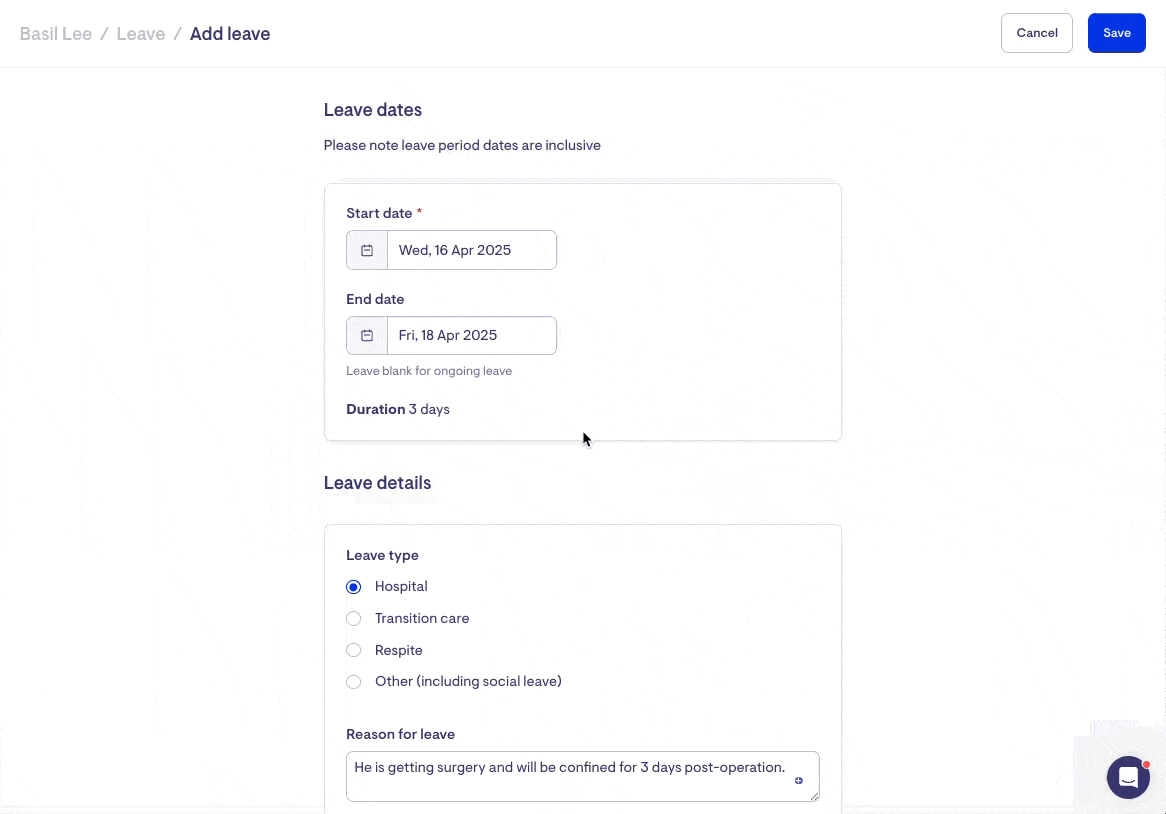Screen dimensions: 1166x814
Task: Click into the Reason for leave textarea
Action: point(582,776)
